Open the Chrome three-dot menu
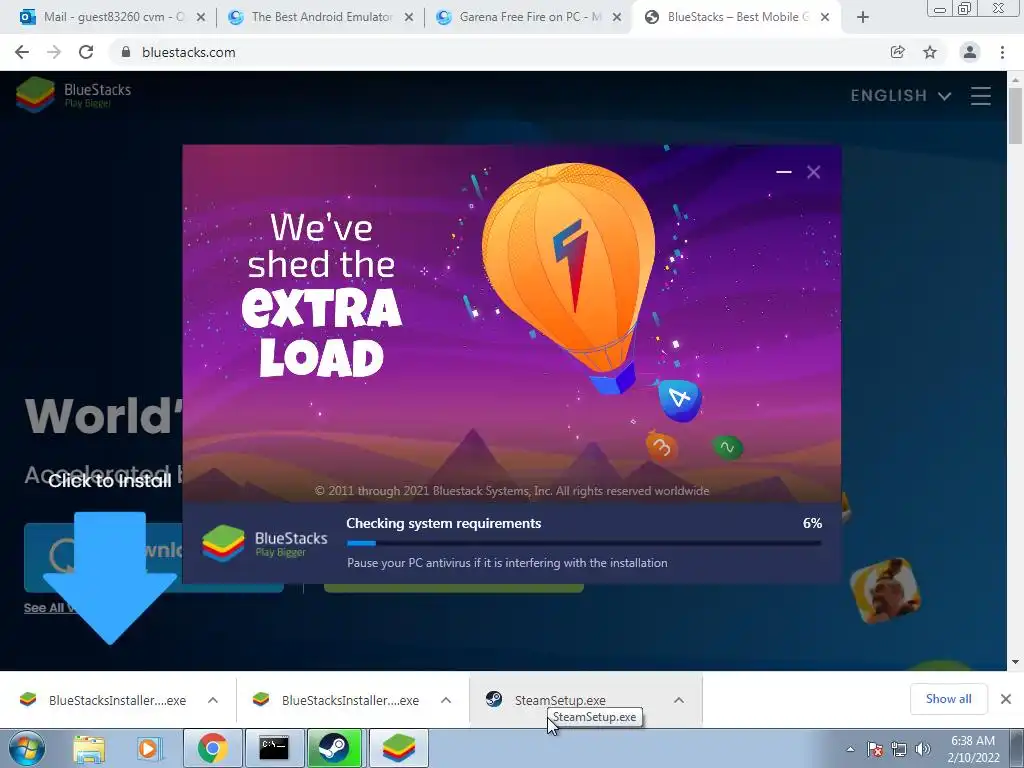The image size is (1024, 768). (1002, 52)
